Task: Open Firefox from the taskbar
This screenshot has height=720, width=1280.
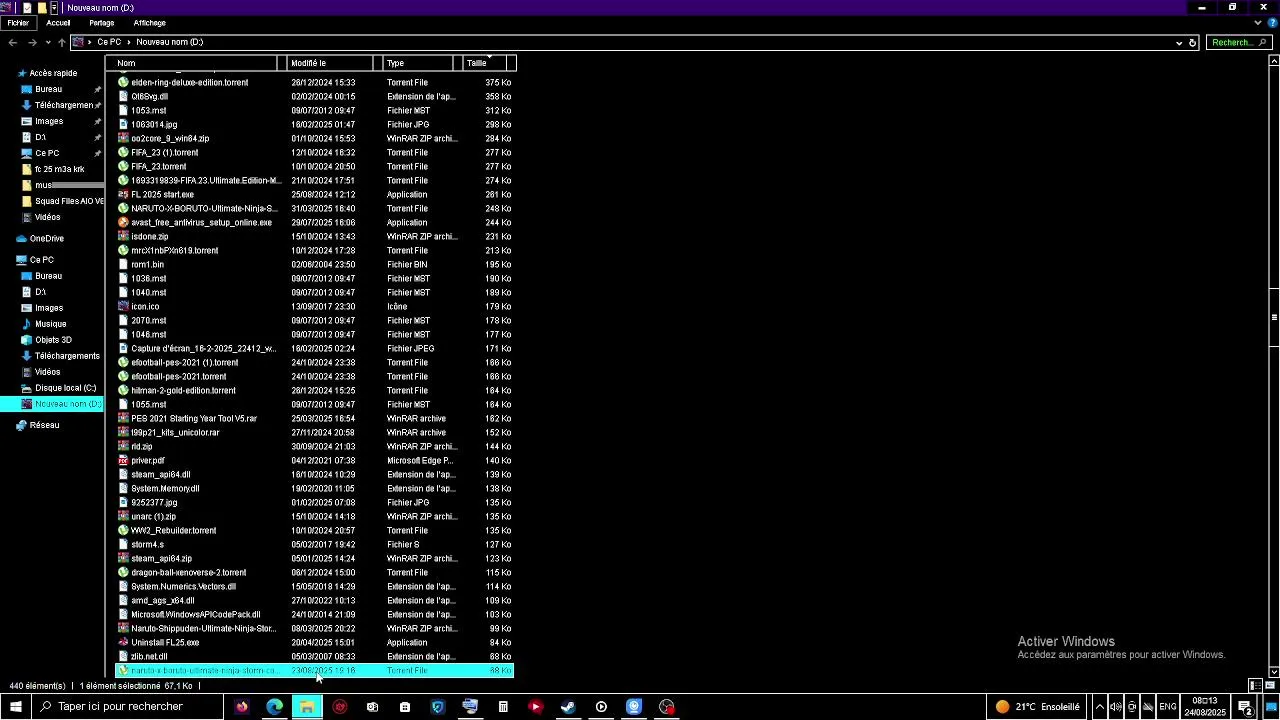Action: 242,707
